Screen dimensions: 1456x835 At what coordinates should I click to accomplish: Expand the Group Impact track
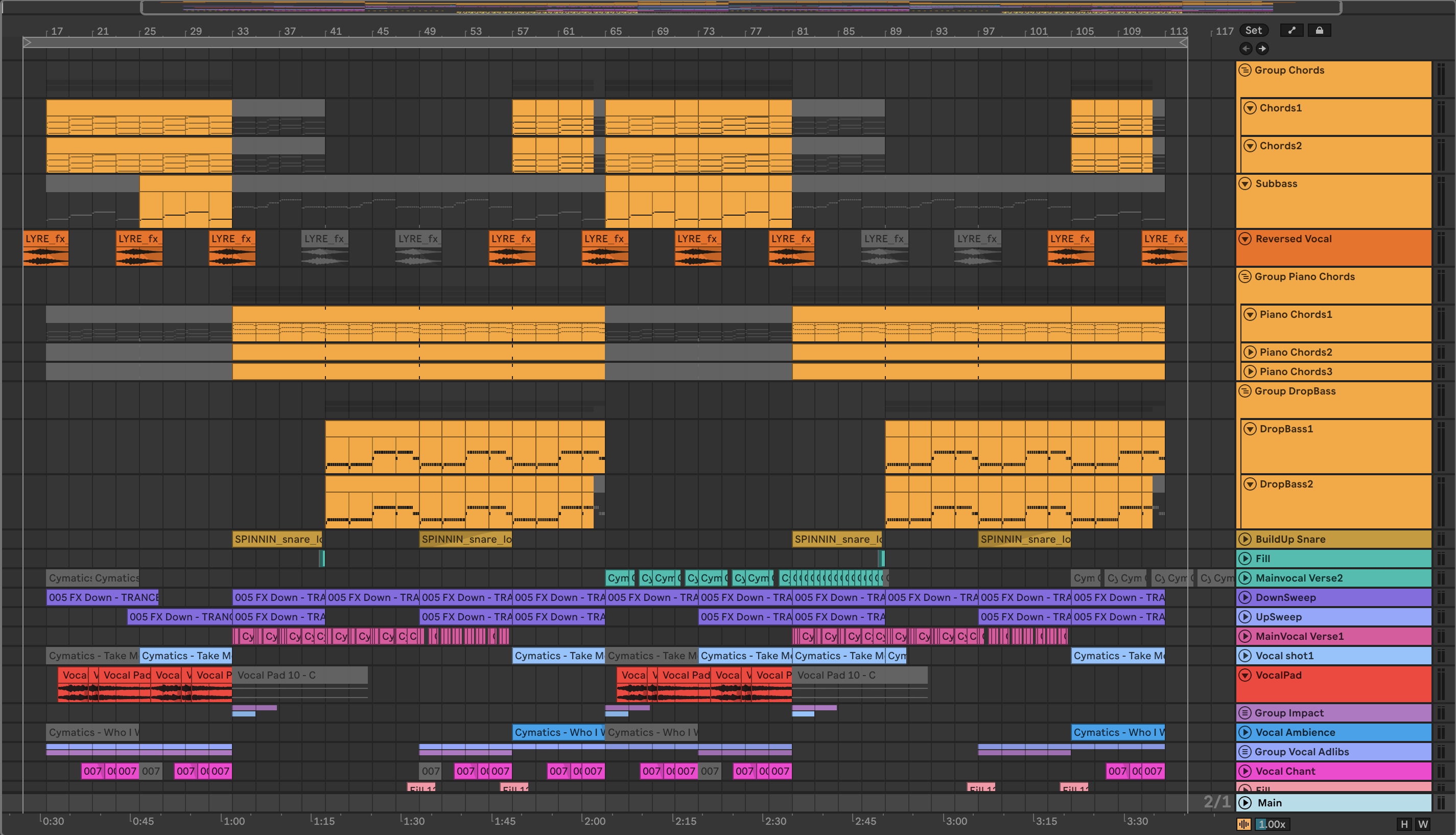1244,713
